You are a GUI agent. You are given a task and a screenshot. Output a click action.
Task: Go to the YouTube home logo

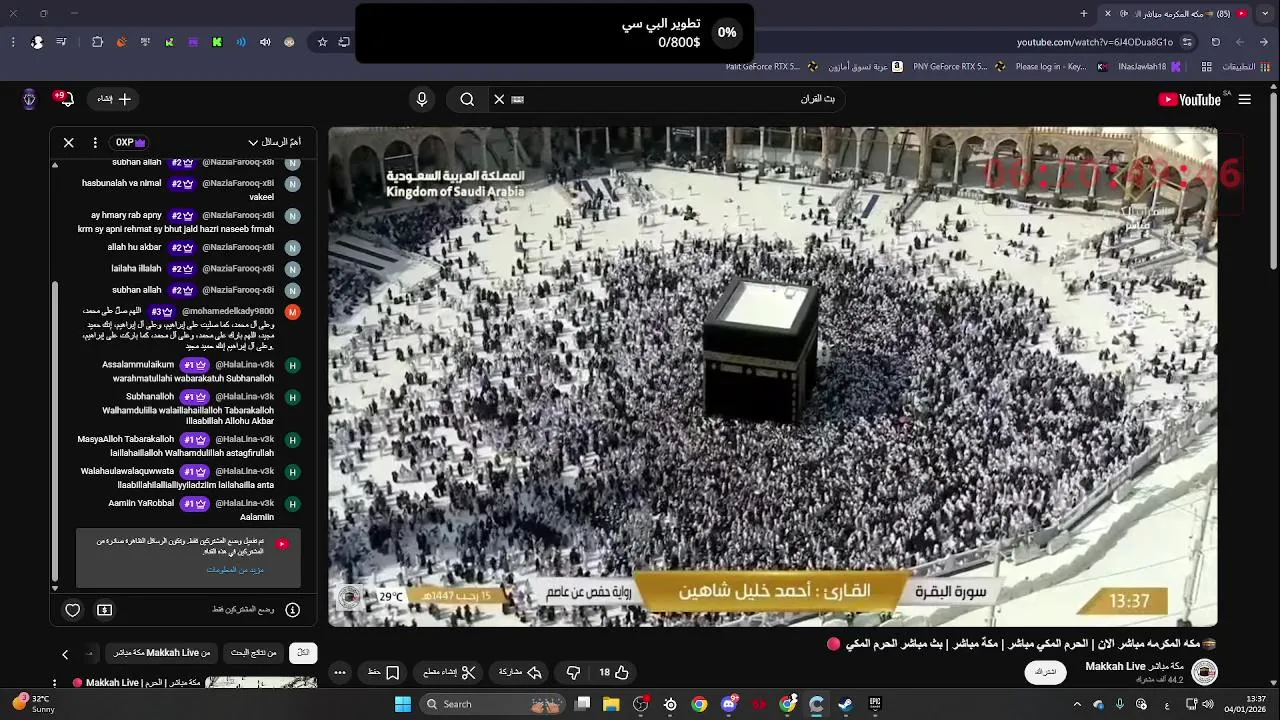coord(1190,99)
